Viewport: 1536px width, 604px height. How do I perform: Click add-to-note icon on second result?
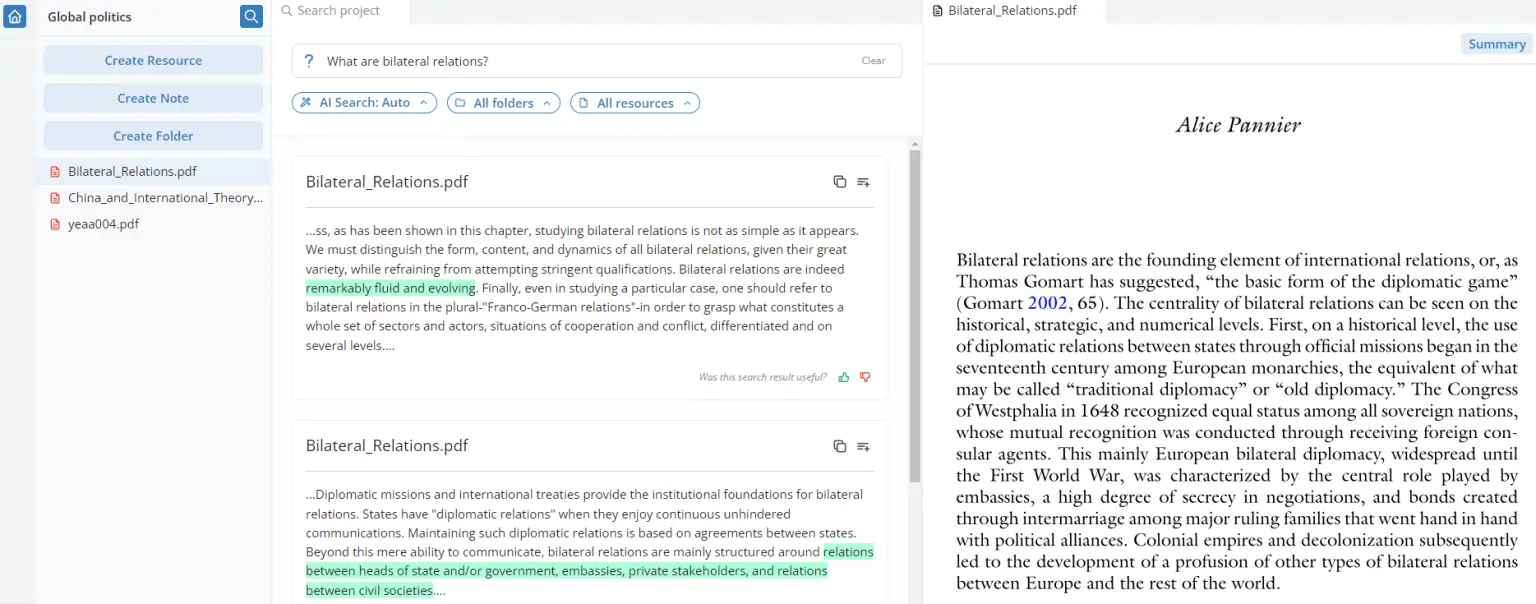pyautogui.click(x=864, y=446)
